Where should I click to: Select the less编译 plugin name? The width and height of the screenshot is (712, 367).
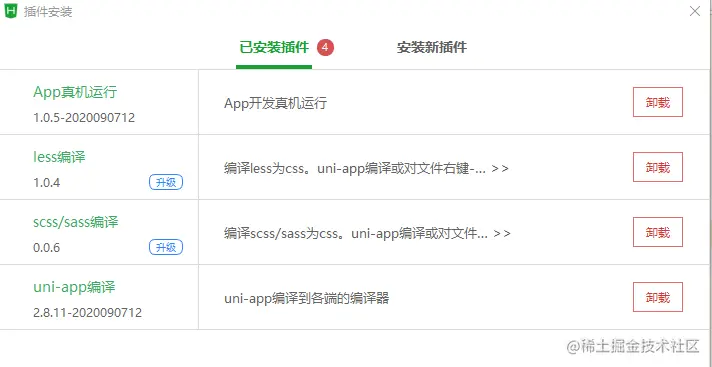pos(59,157)
